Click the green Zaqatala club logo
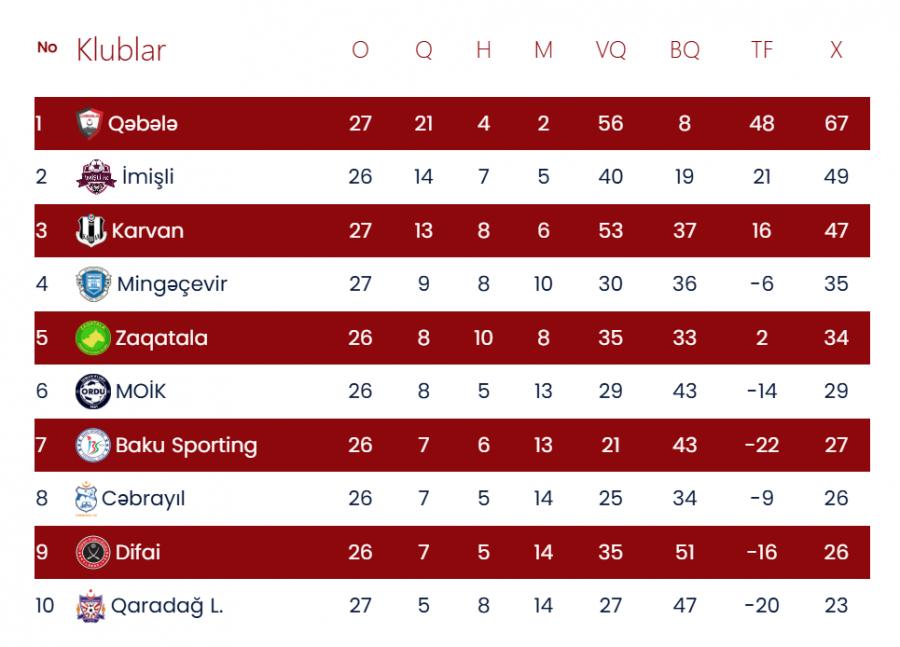The height and width of the screenshot is (647, 900). pos(93,338)
